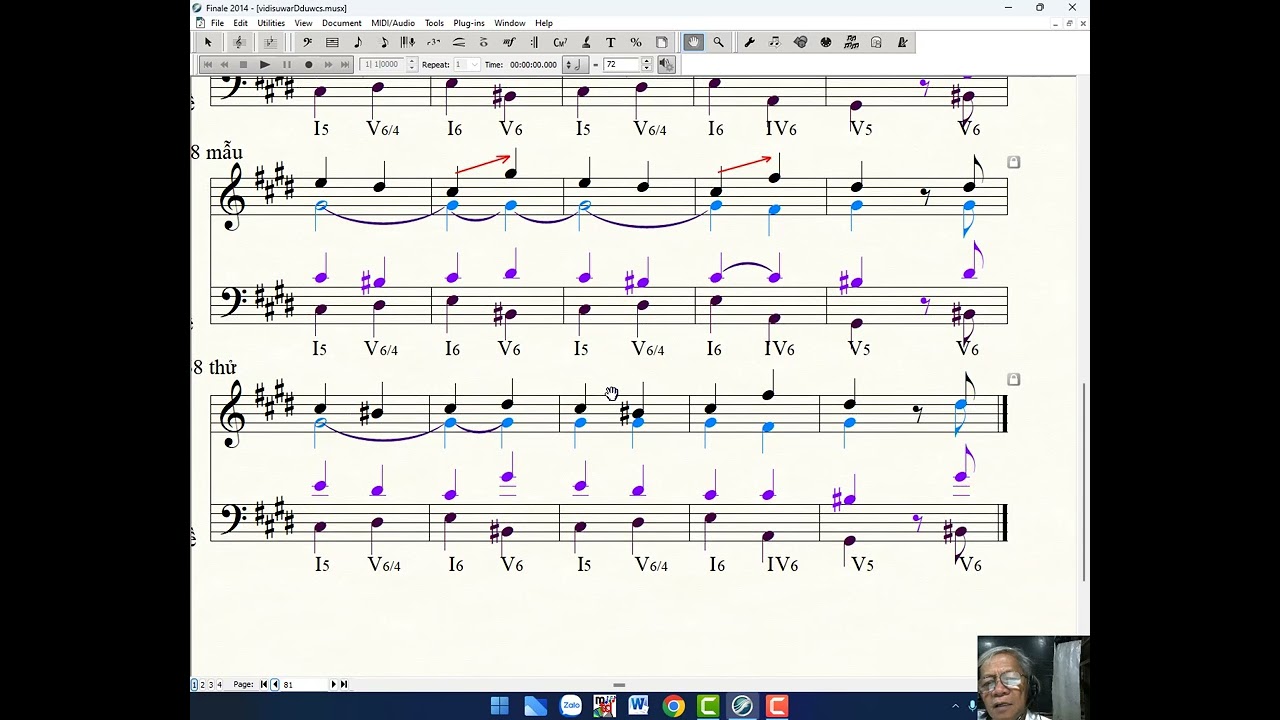Switch to Layer 1

194,684
